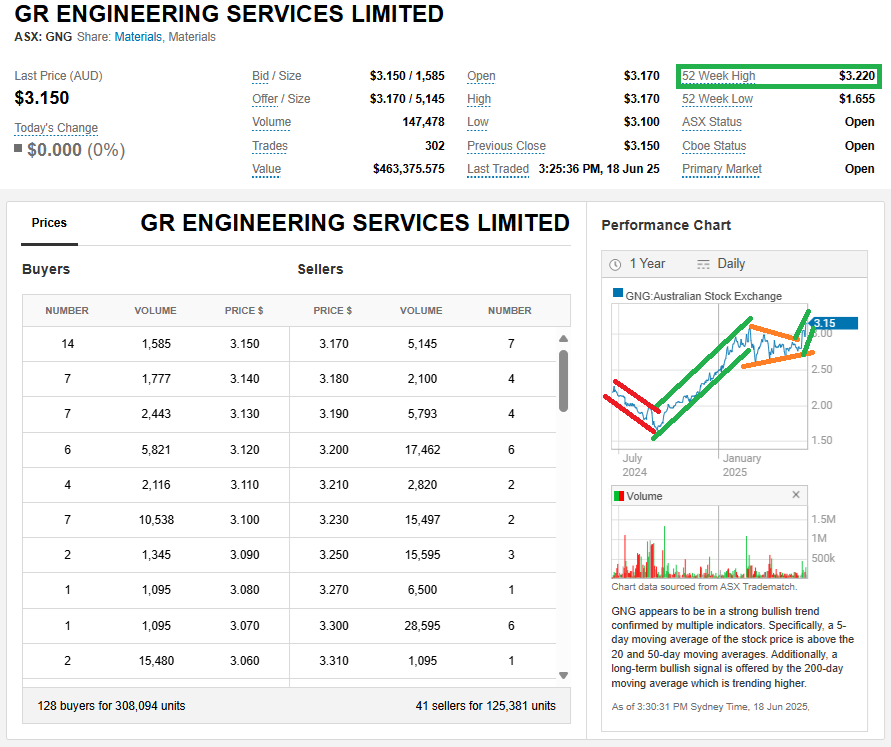Click the ASX Status label
The width and height of the screenshot is (891, 747).
point(711,122)
